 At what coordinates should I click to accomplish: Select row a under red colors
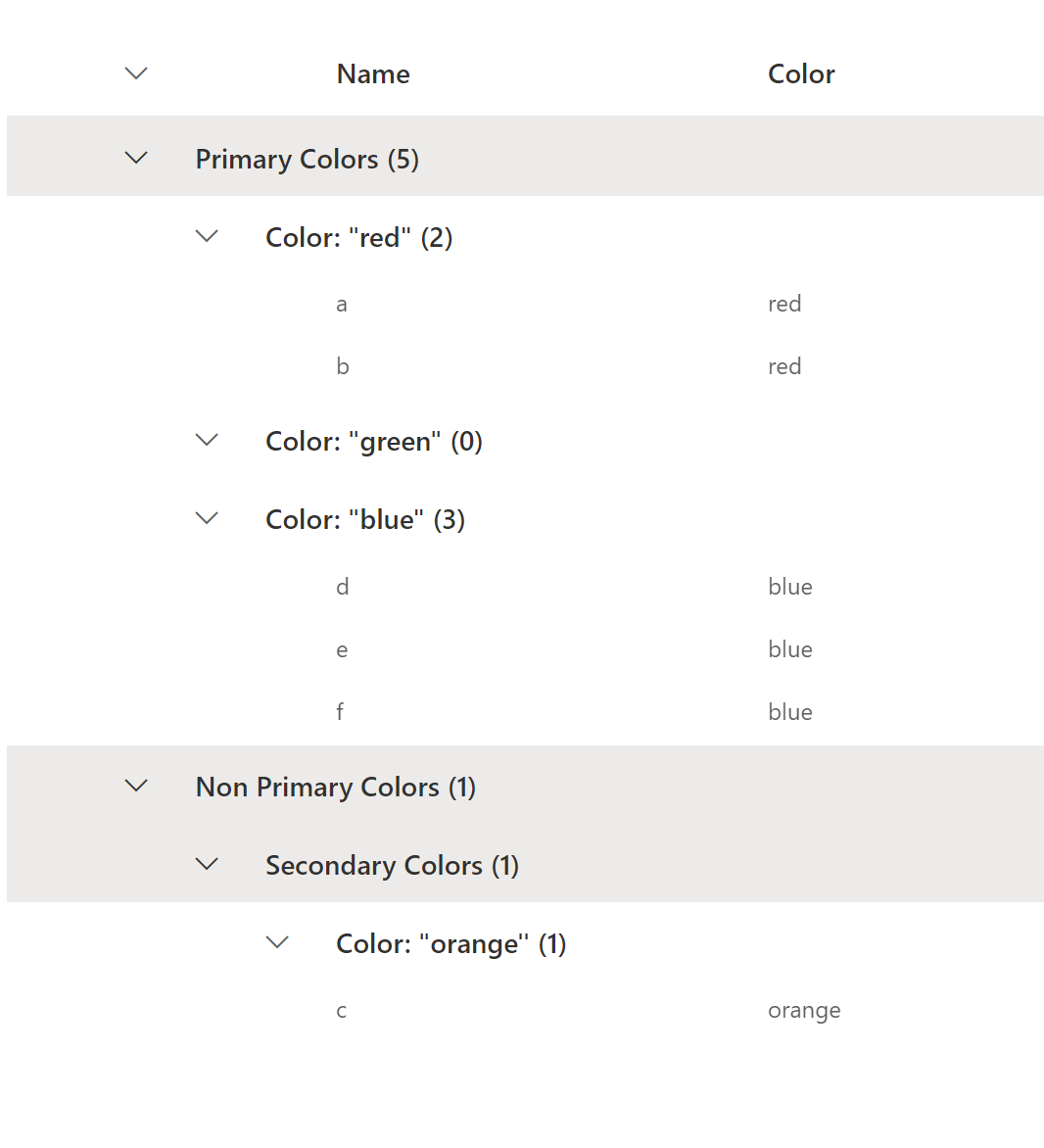point(341,304)
